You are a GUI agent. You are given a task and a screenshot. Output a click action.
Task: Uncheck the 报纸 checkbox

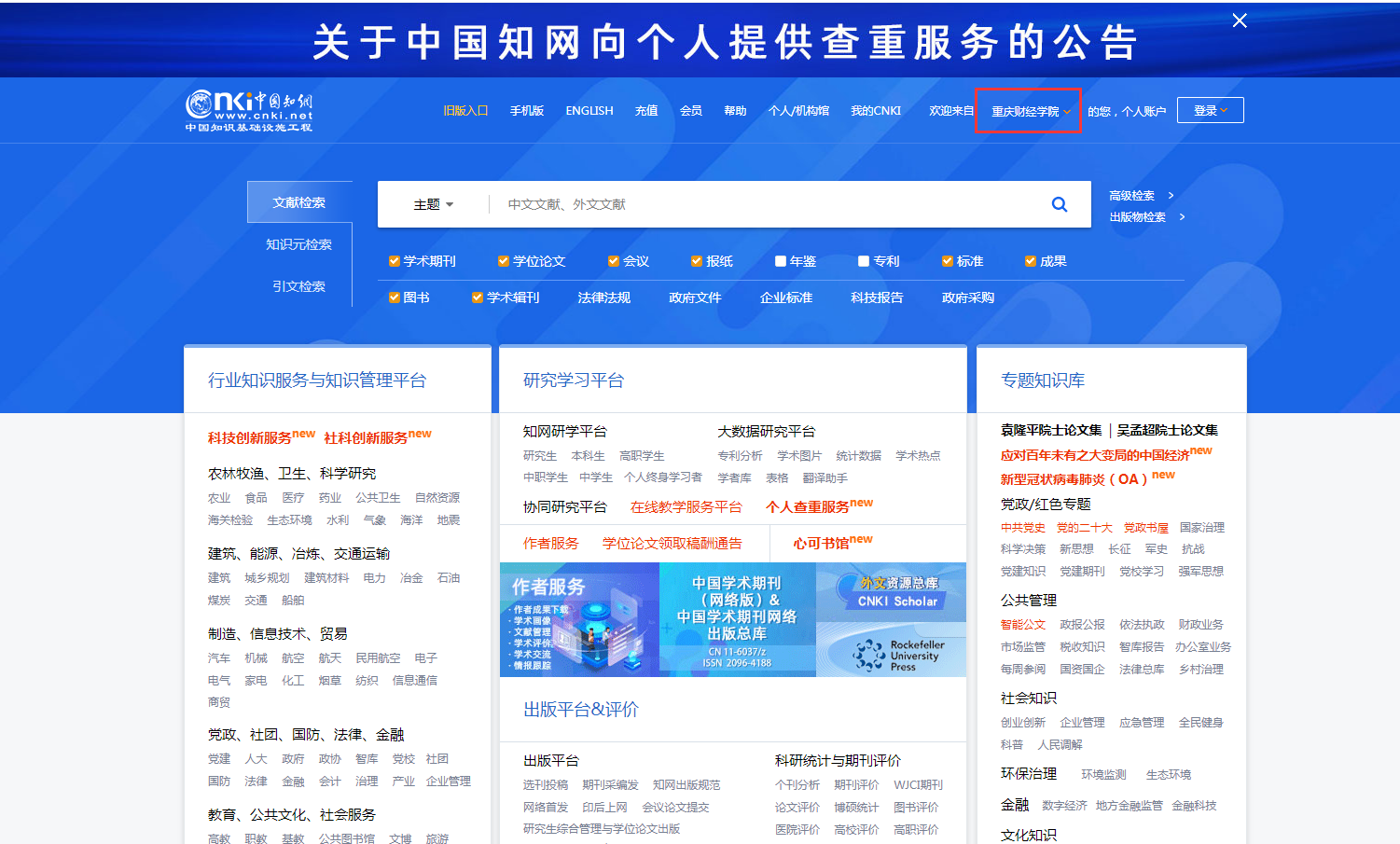click(697, 261)
